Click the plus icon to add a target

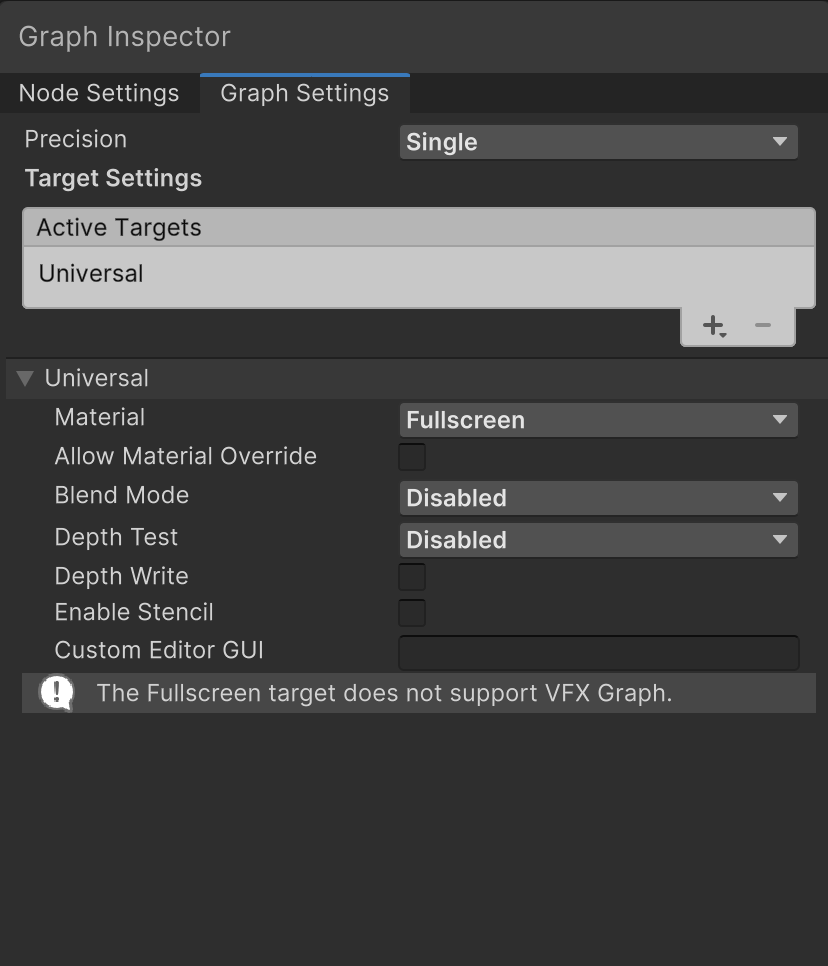click(x=713, y=326)
